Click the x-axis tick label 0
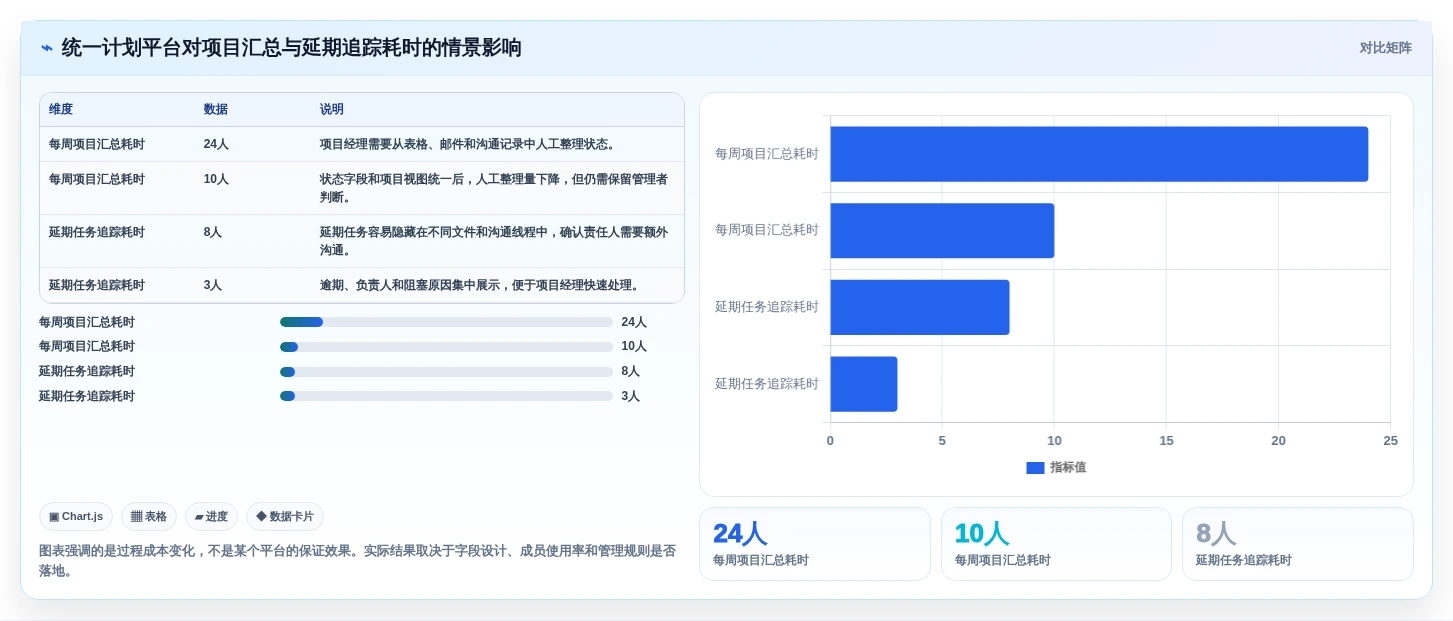The height and width of the screenshot is (621, 1453). 830,441
